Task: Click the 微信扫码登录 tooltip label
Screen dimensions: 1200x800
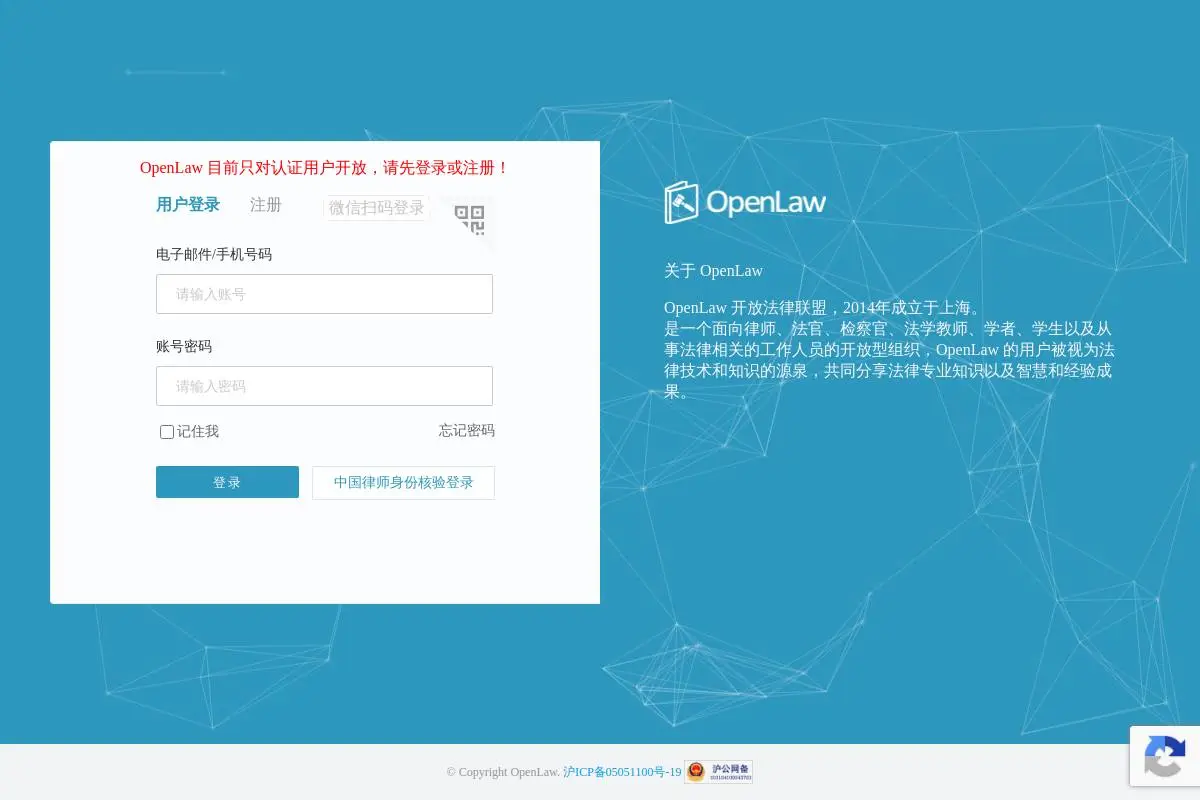Action: 376,208
